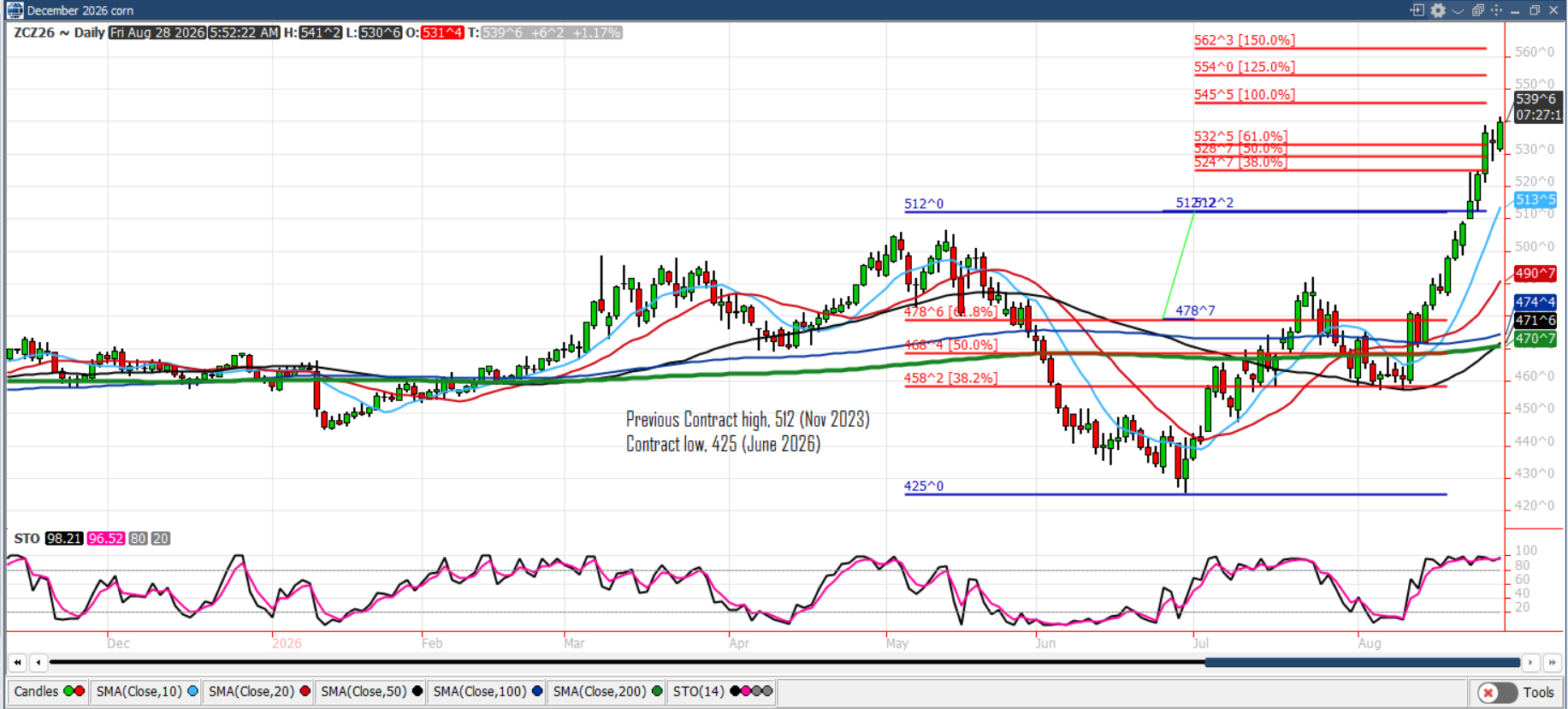Click the black SMA 50 color dot
The image size is (1568, 709).
point(417,691)
